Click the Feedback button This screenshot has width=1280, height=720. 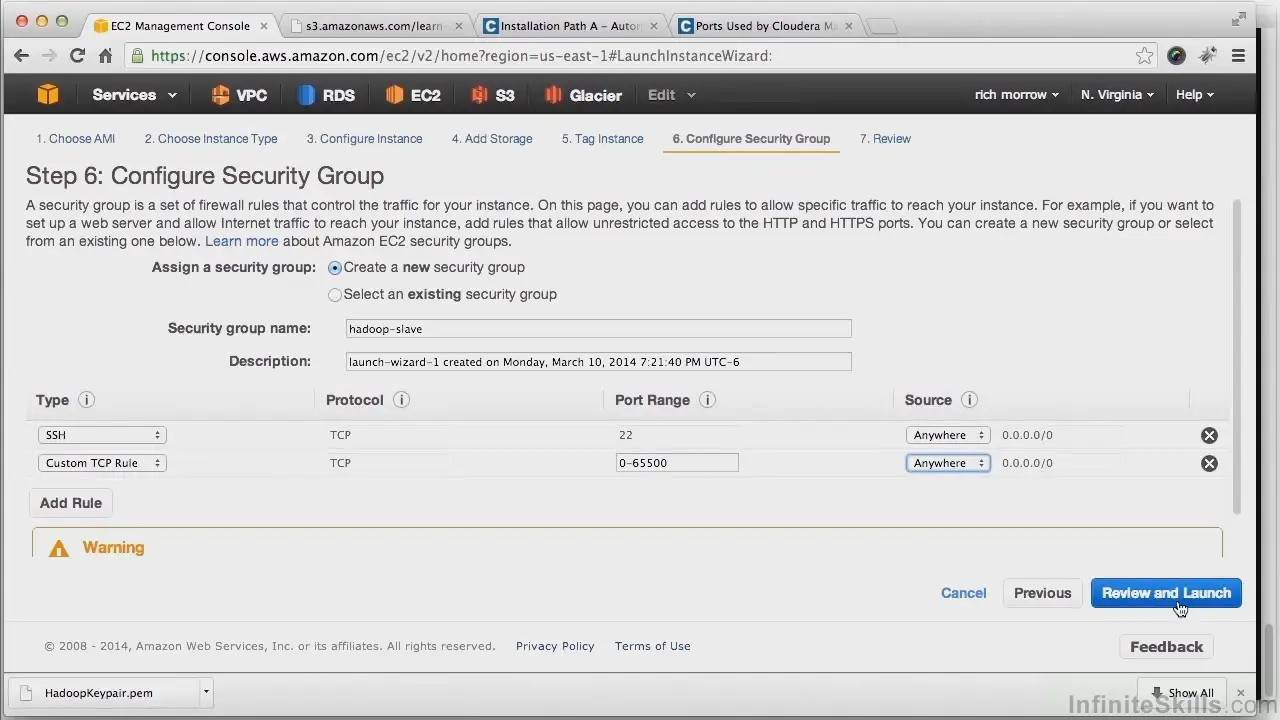coord(1166,647)
